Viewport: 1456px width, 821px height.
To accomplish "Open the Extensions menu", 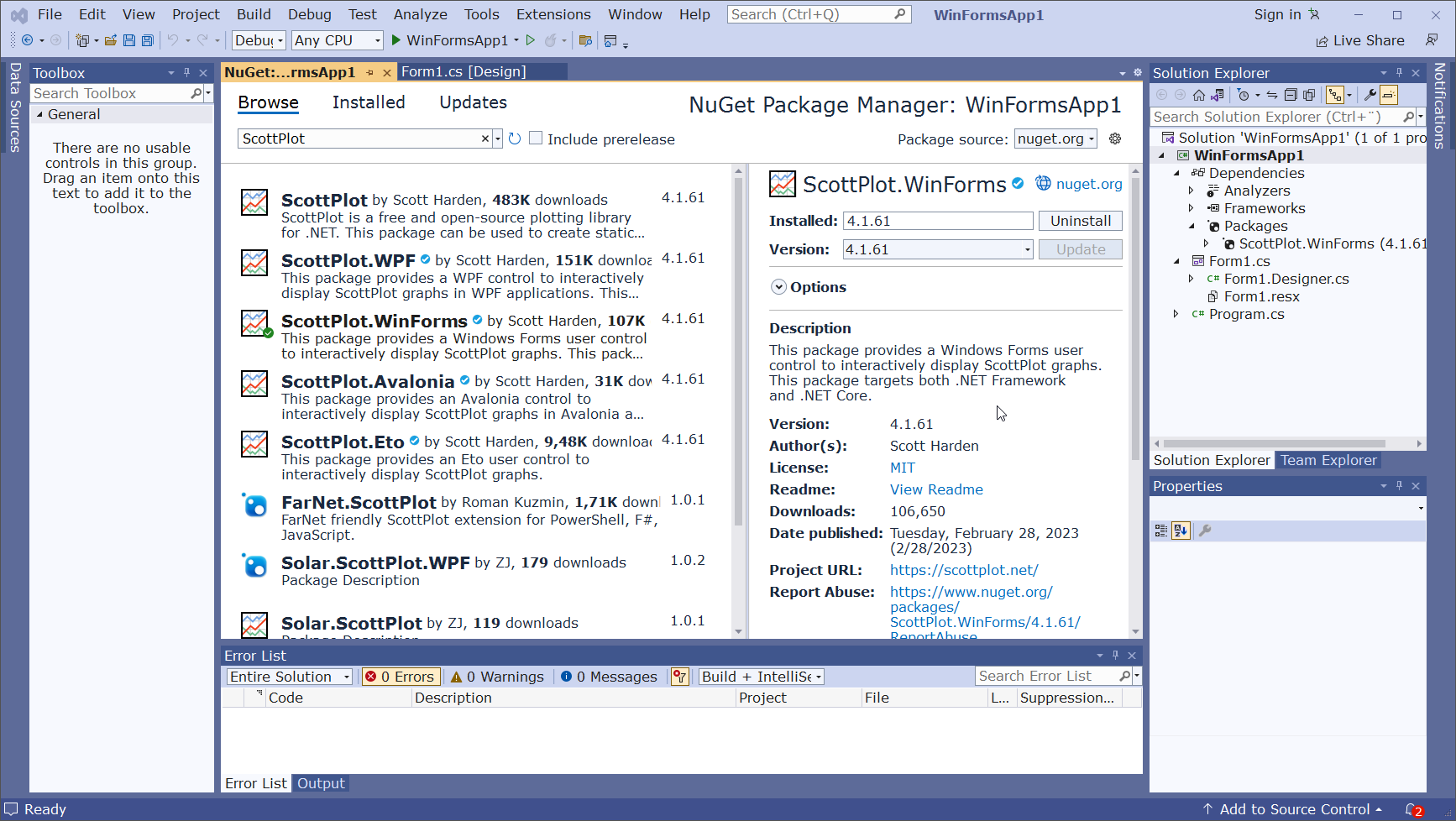I will [x=553, y=14].
